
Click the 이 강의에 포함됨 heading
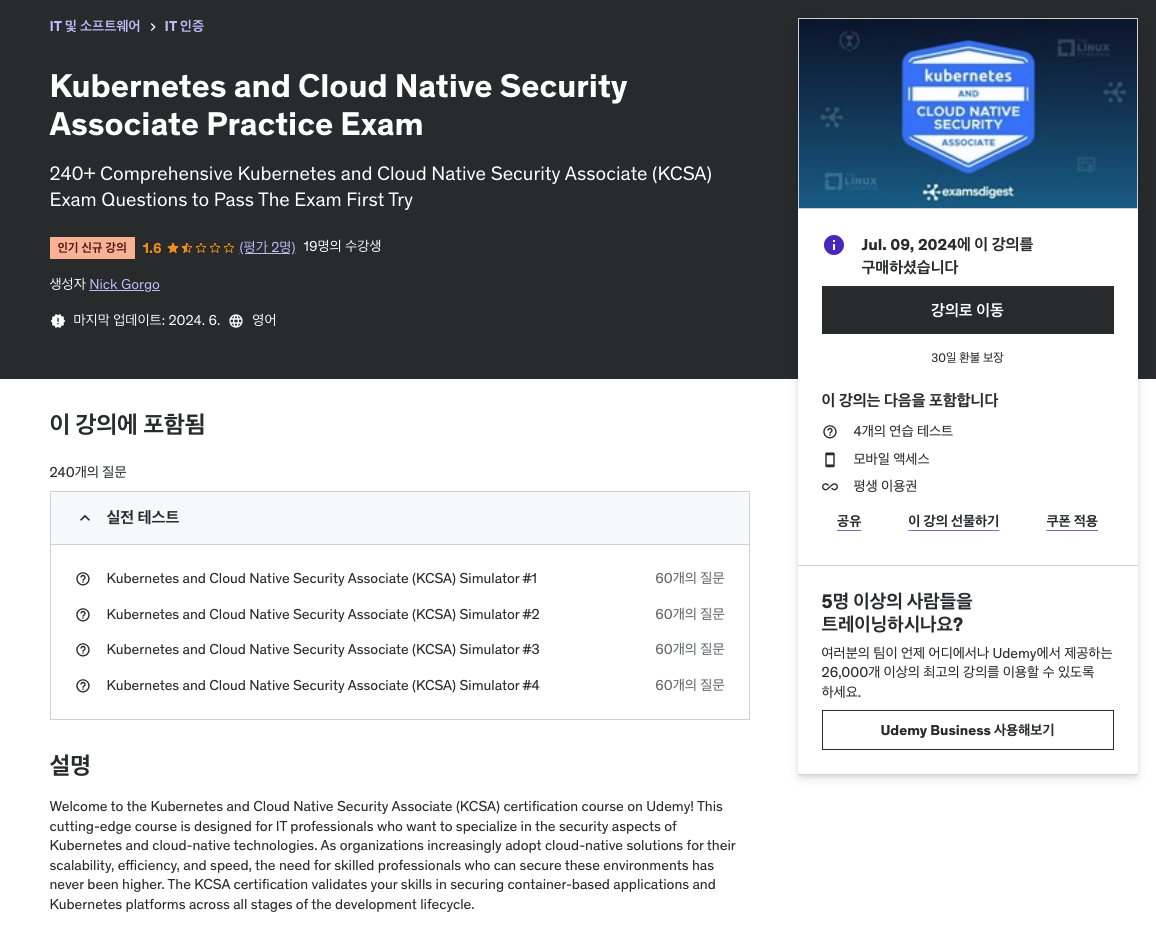pos(127,424)
